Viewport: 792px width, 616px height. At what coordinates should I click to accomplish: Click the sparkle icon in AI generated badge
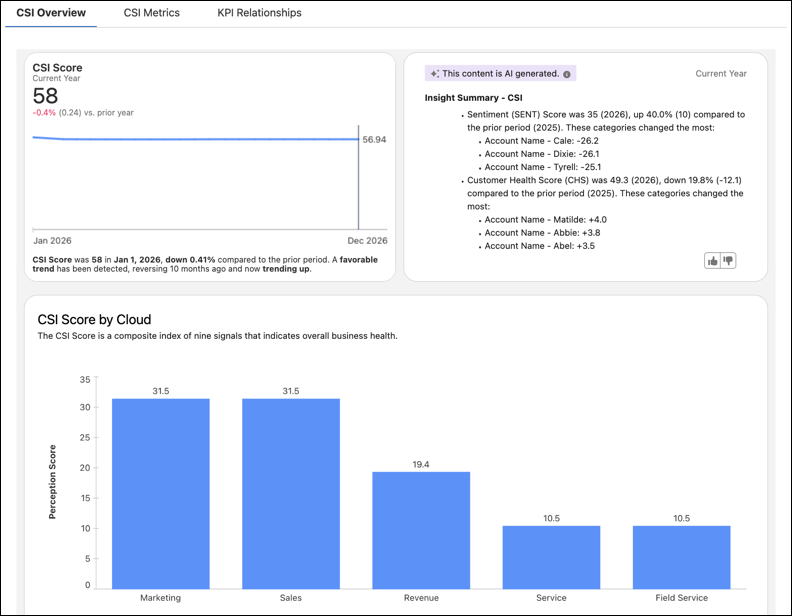point(434,74)
